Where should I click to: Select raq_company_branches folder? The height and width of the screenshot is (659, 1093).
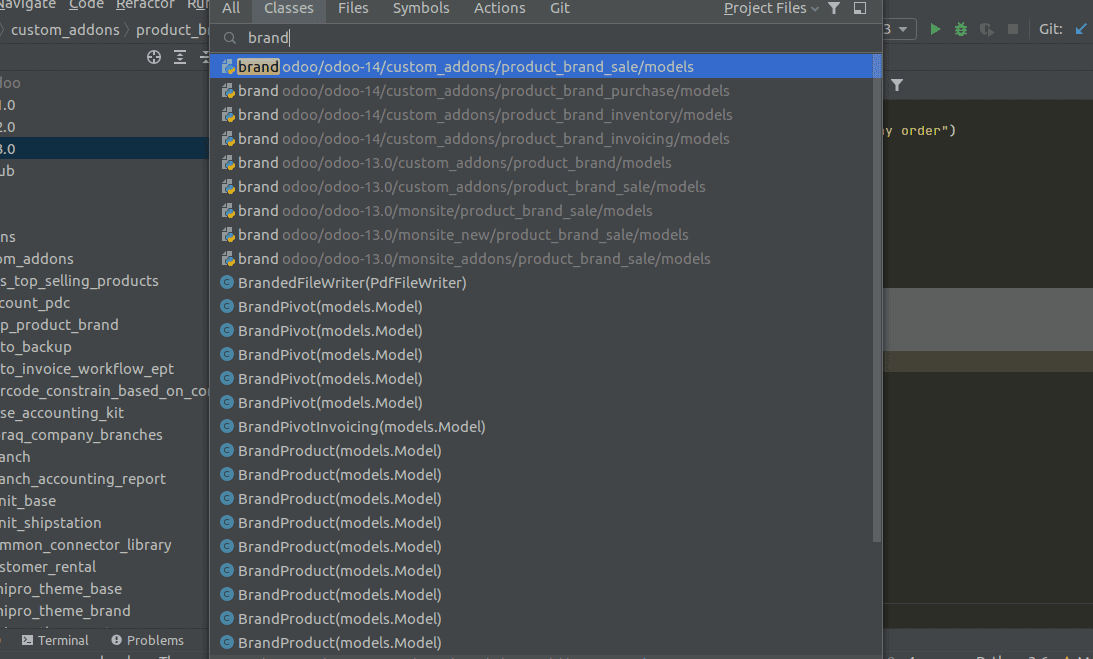pos(82,435)
